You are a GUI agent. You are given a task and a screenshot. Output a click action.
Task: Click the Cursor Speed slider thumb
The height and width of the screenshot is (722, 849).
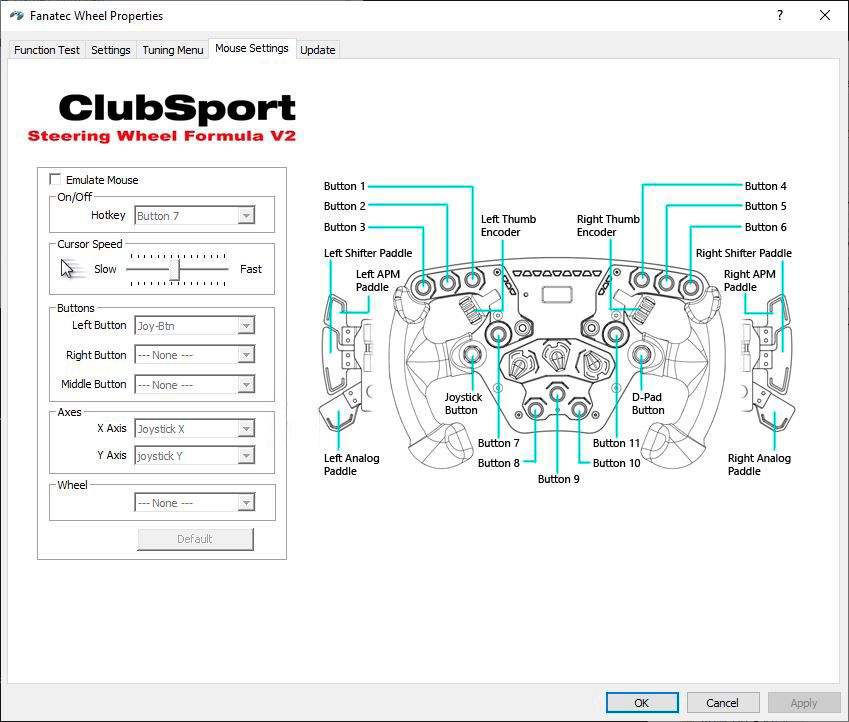tap(174, 269)
